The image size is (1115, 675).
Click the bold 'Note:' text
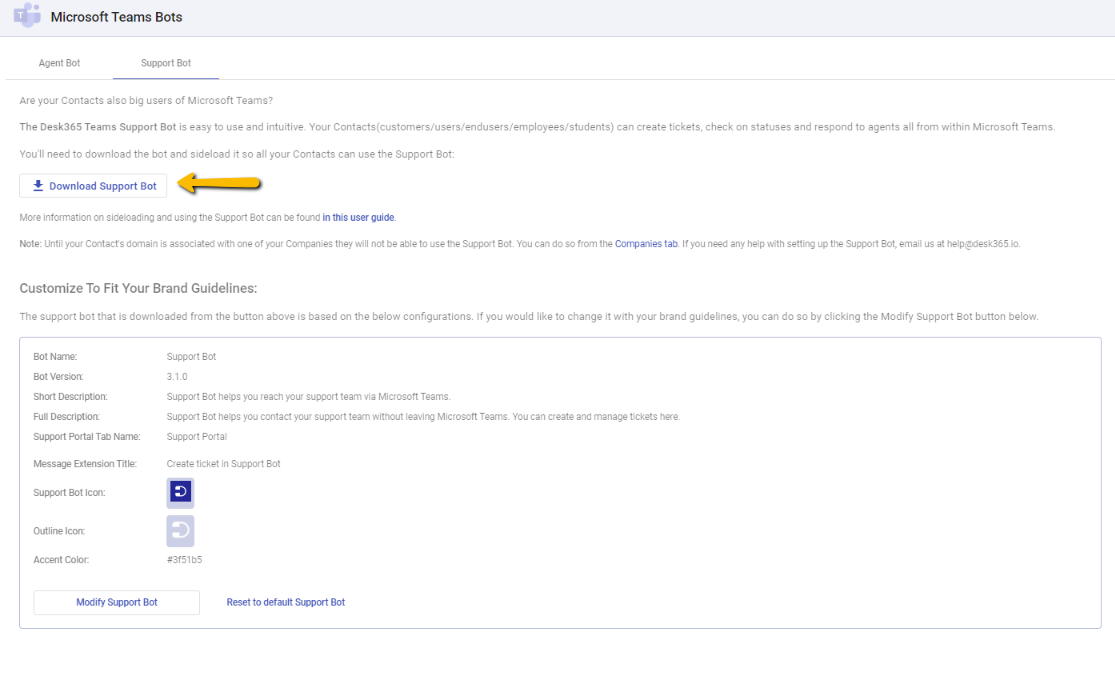coord(31,244)
